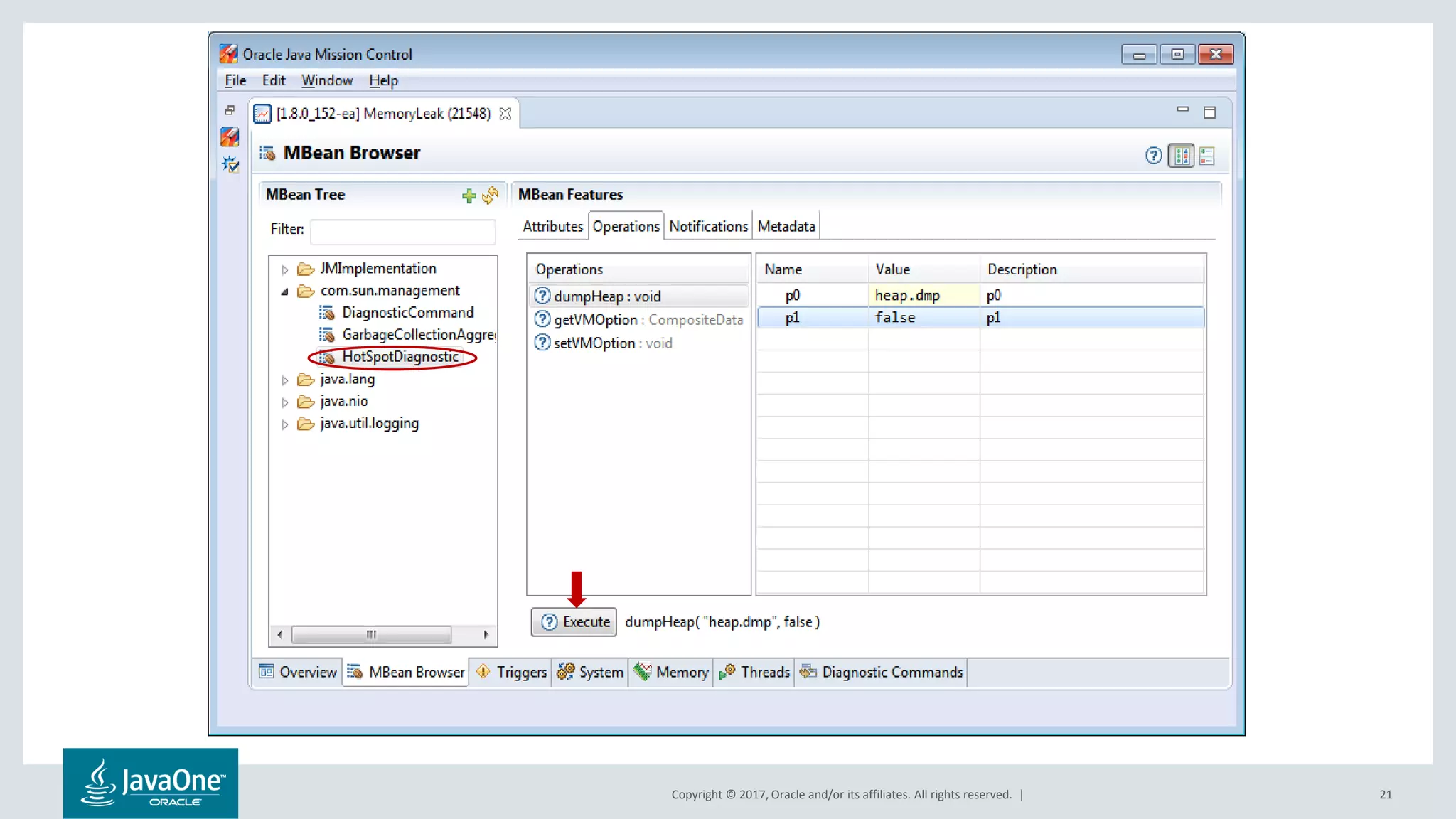Open the JVM Browser star icon in sidebar
This screenshot has height=819, width=1456.
pos(230,164)
